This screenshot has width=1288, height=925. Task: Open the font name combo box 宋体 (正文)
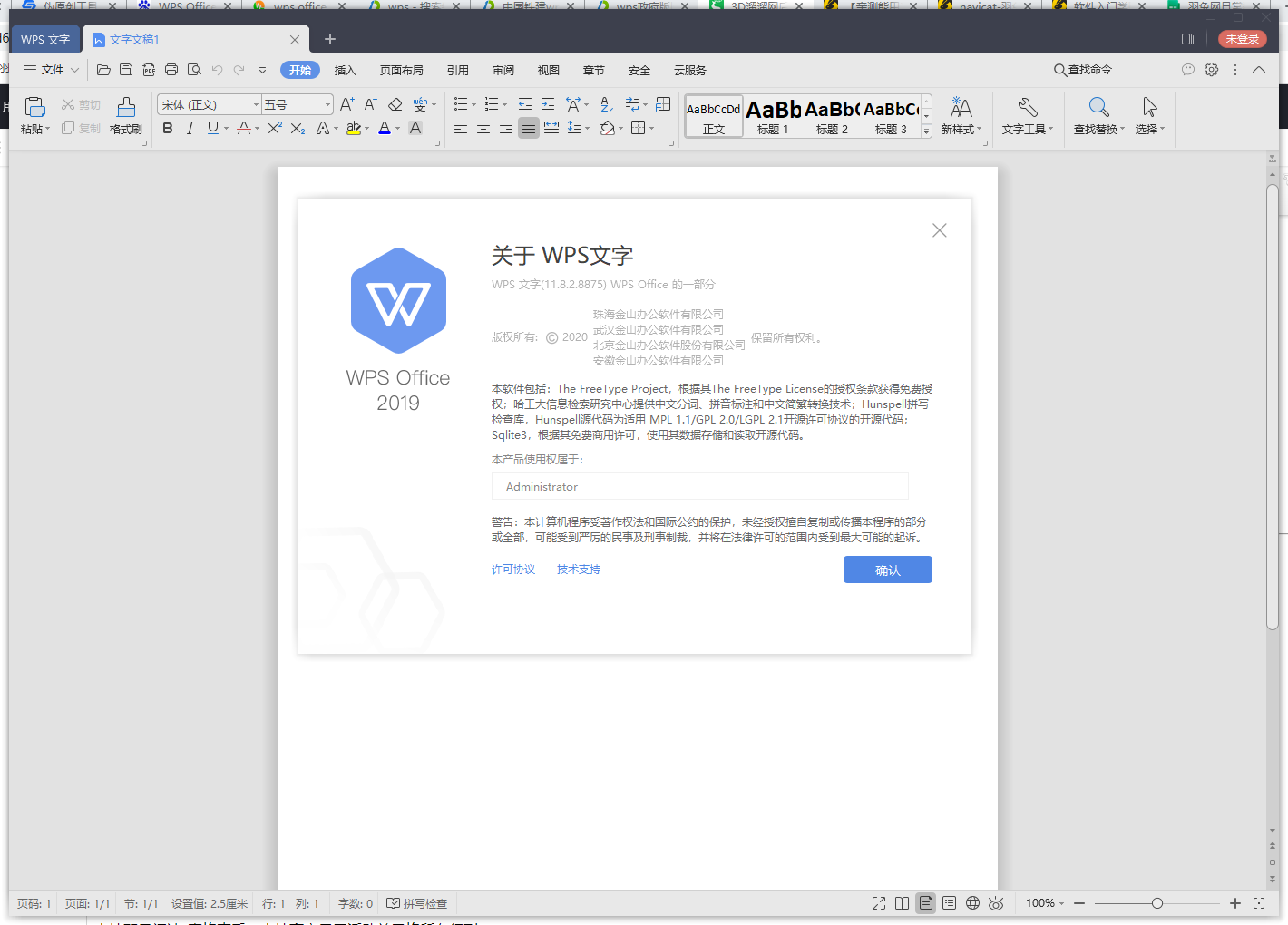(210, 105)
